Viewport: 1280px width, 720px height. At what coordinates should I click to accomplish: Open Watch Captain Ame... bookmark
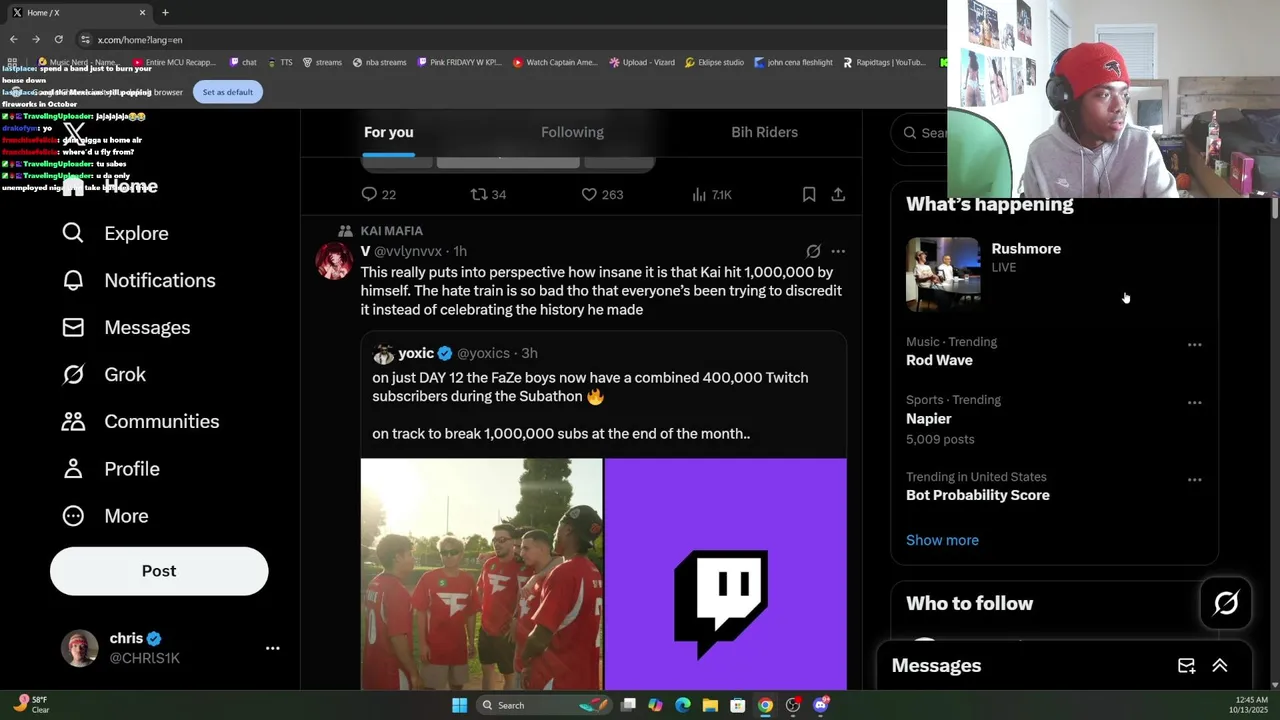coord(555,62)
